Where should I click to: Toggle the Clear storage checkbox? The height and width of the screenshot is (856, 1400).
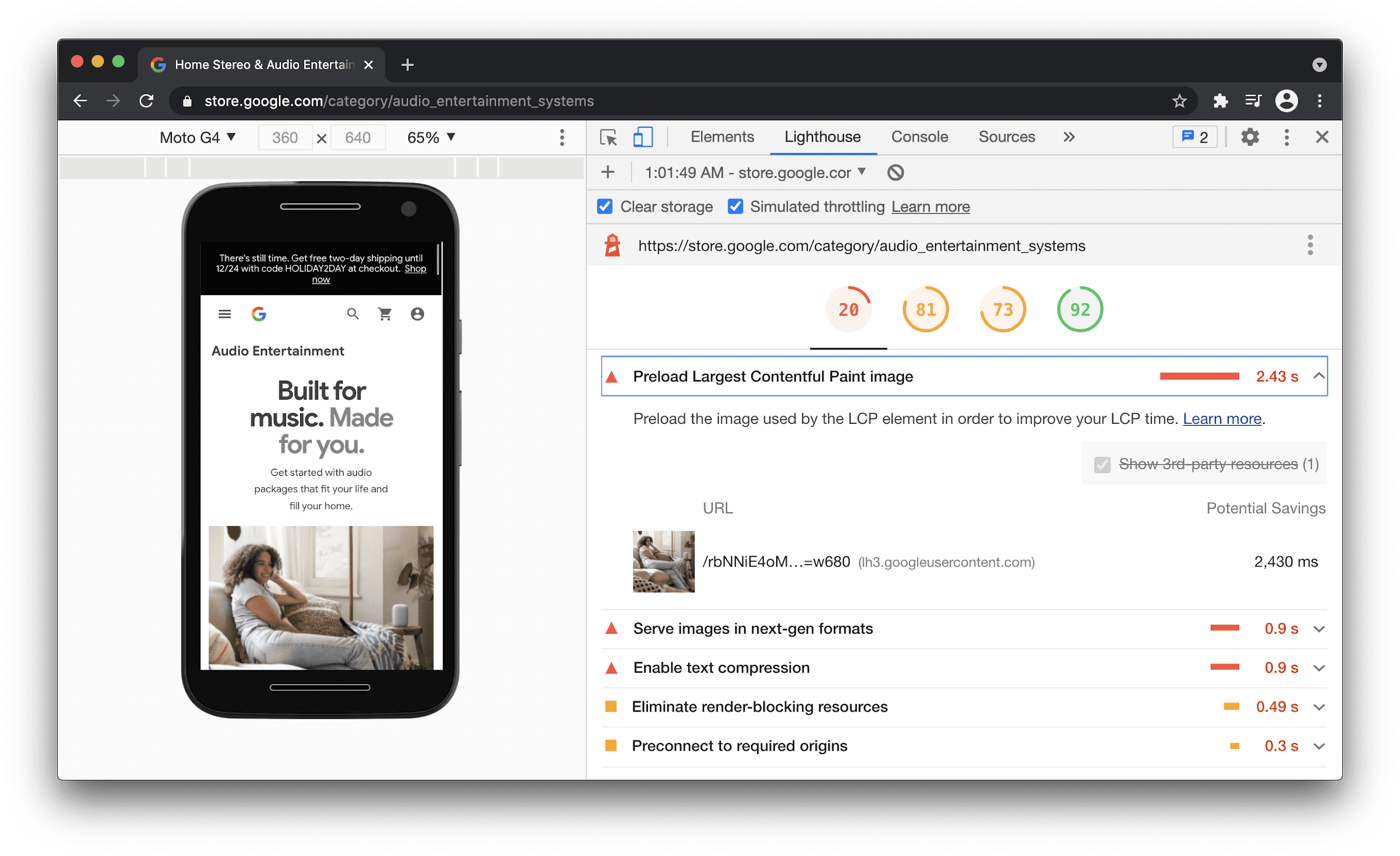606,207
